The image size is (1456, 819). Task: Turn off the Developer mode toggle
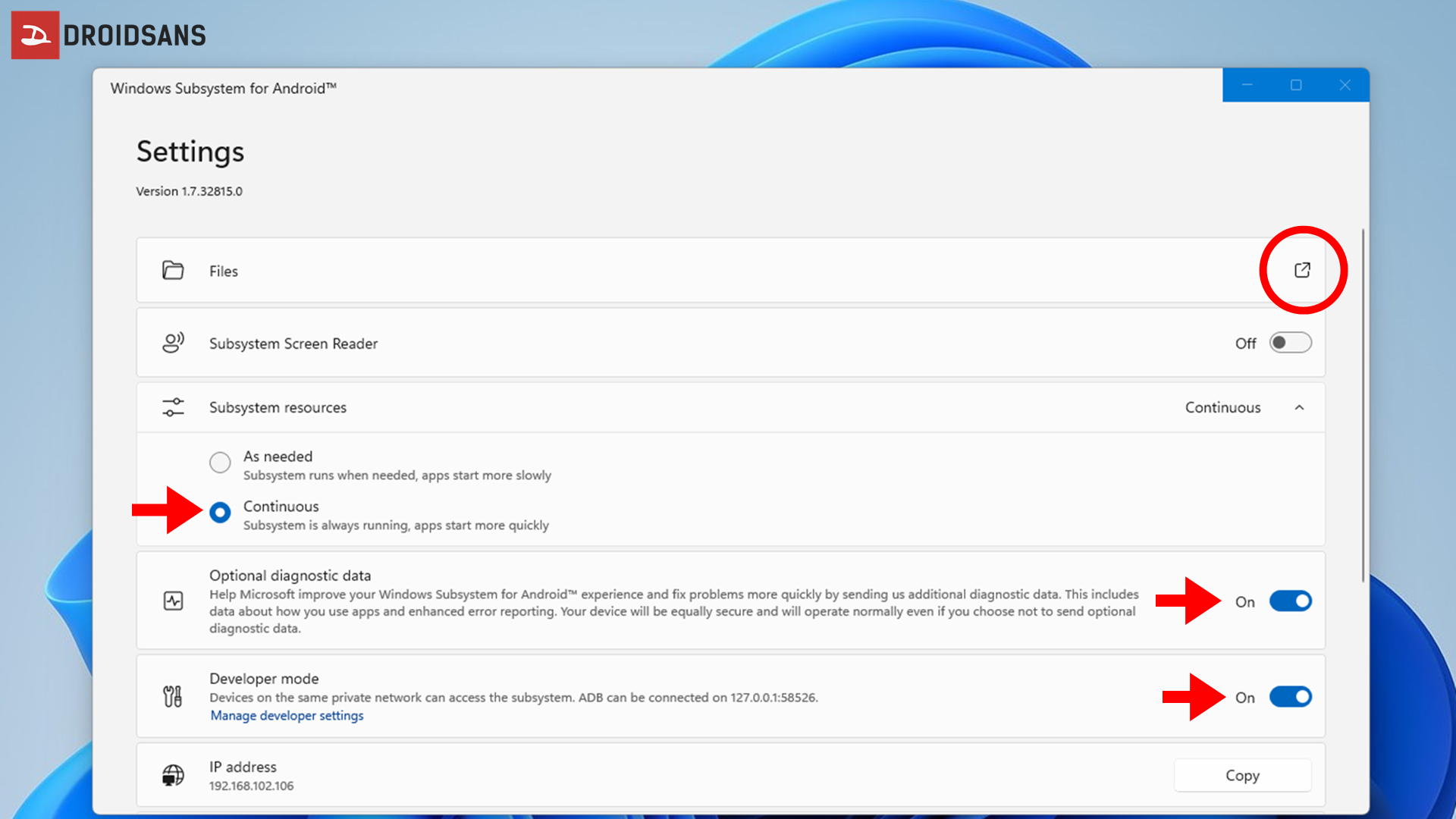1290,697
